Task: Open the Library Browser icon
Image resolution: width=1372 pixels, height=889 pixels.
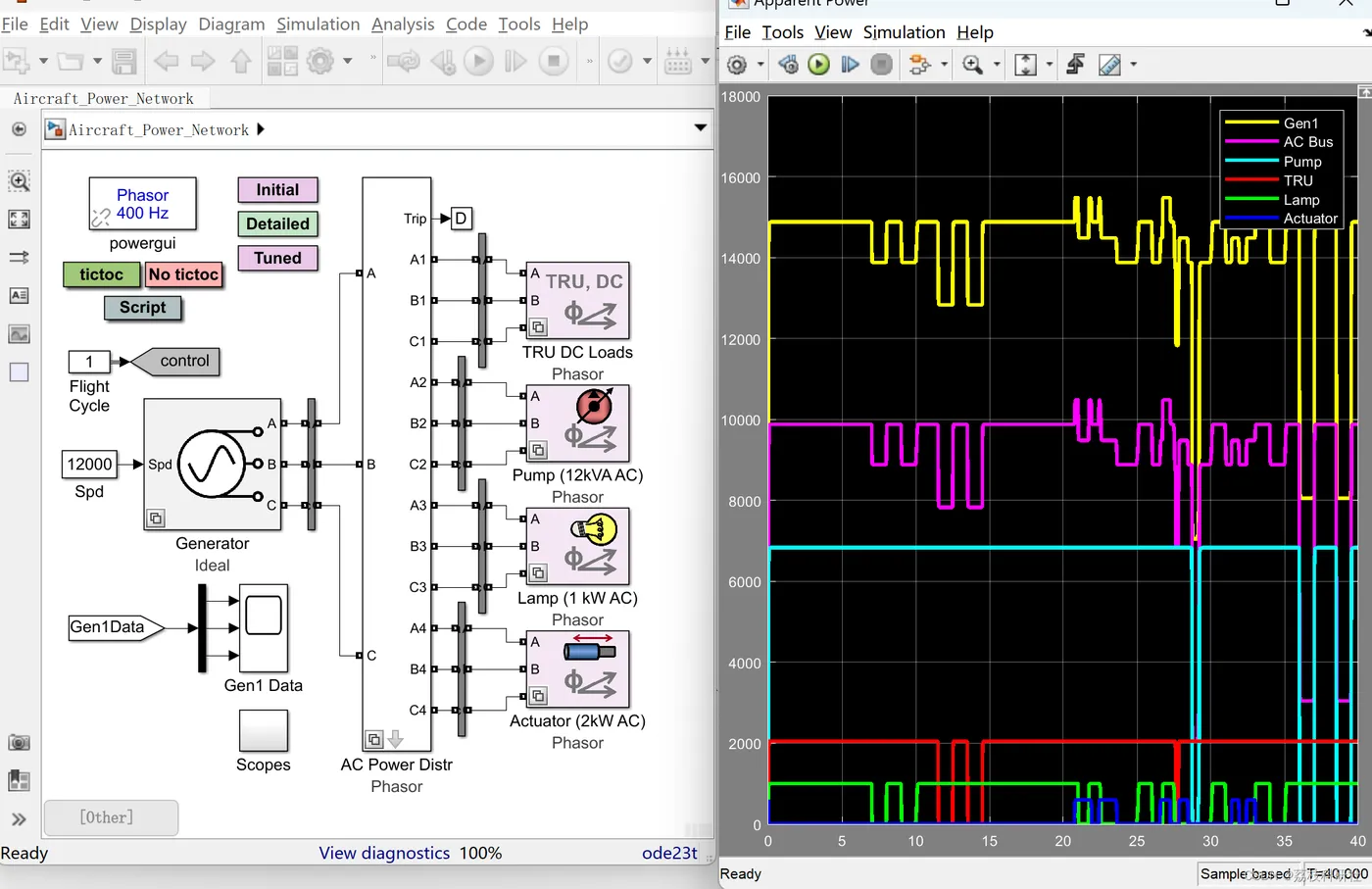Action: pyautogui.click(x=282, y=62)
